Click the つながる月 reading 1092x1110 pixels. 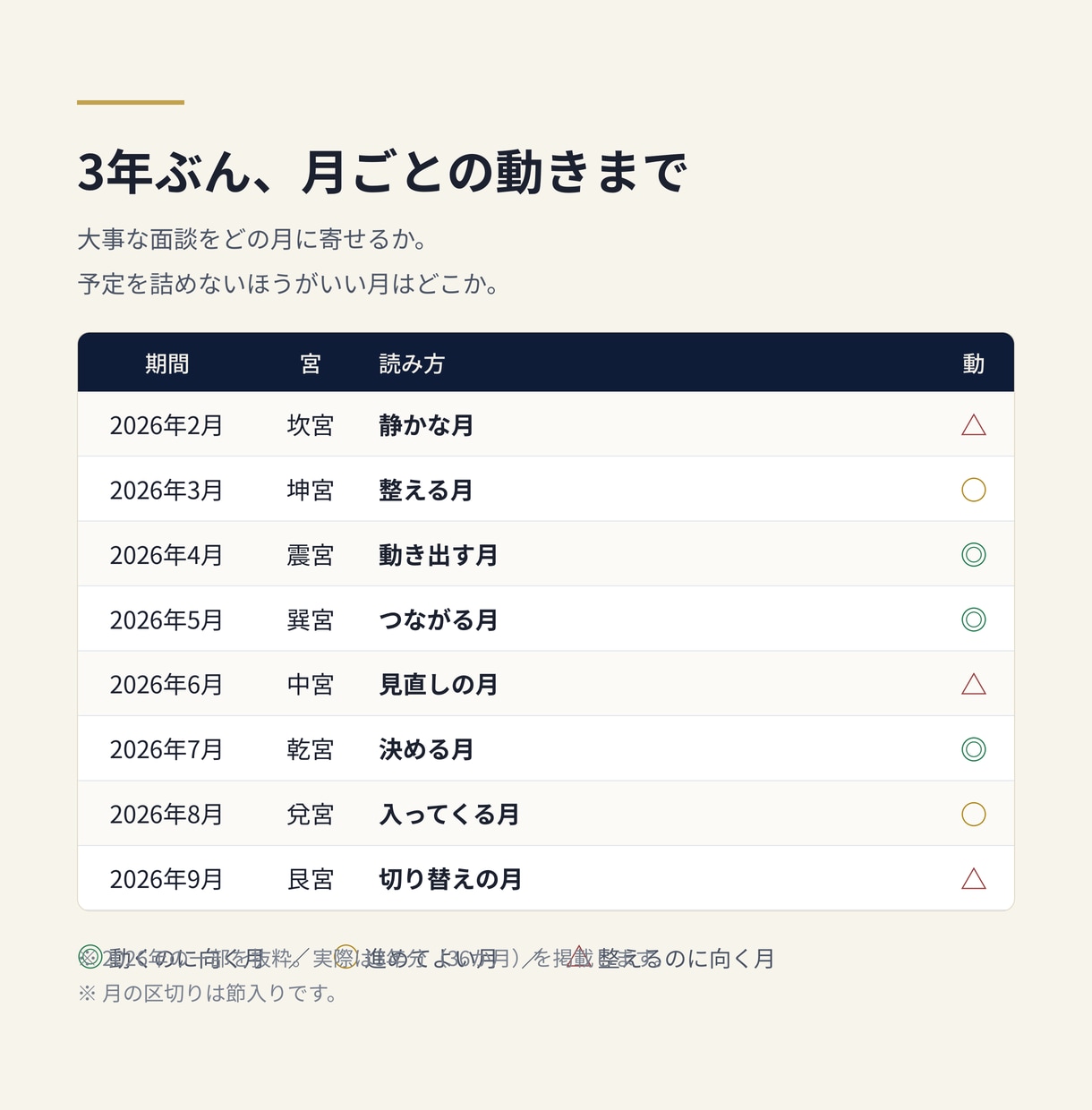(439, 620)
